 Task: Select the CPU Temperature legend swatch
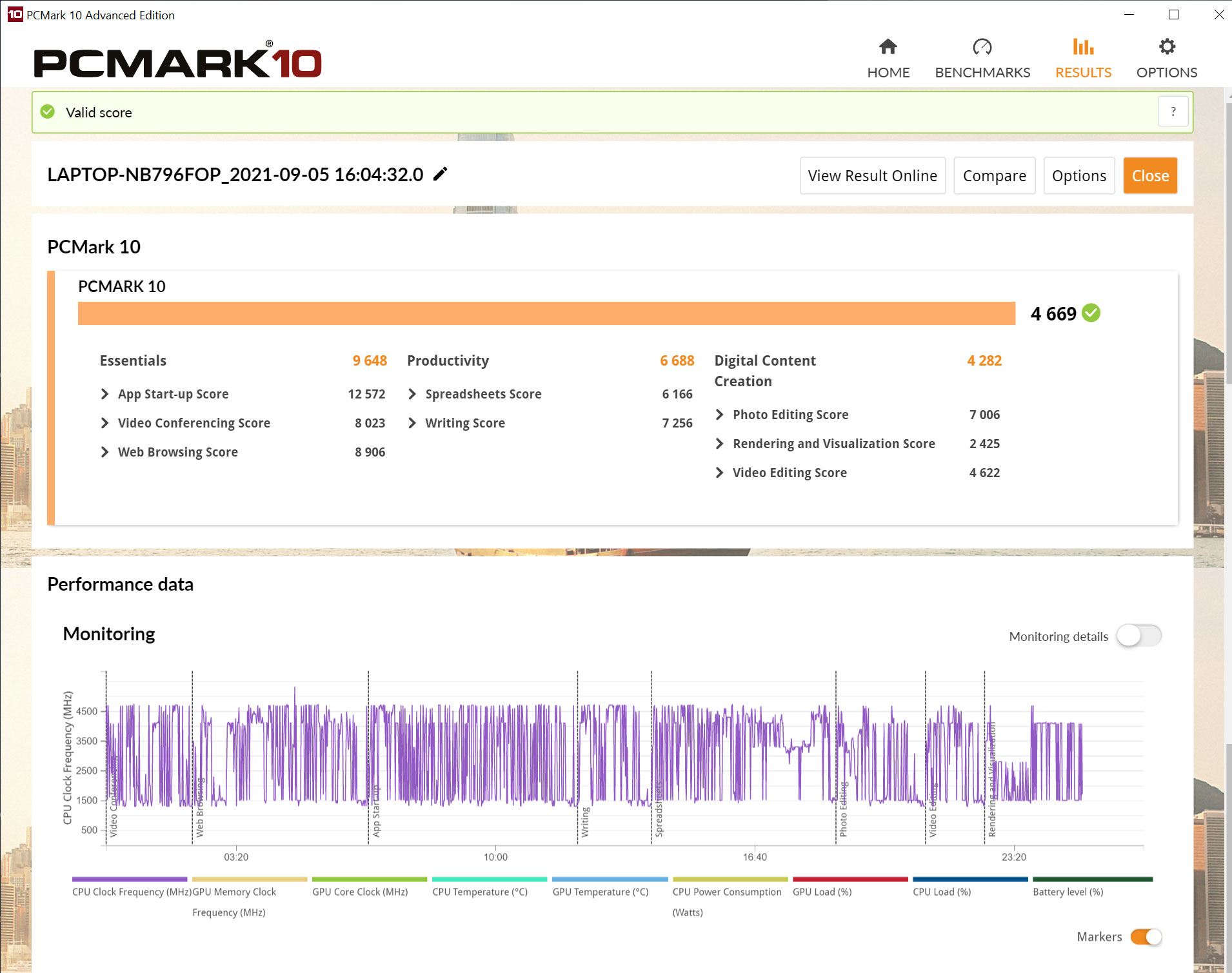pyautogui.click(x=489, y=879)
